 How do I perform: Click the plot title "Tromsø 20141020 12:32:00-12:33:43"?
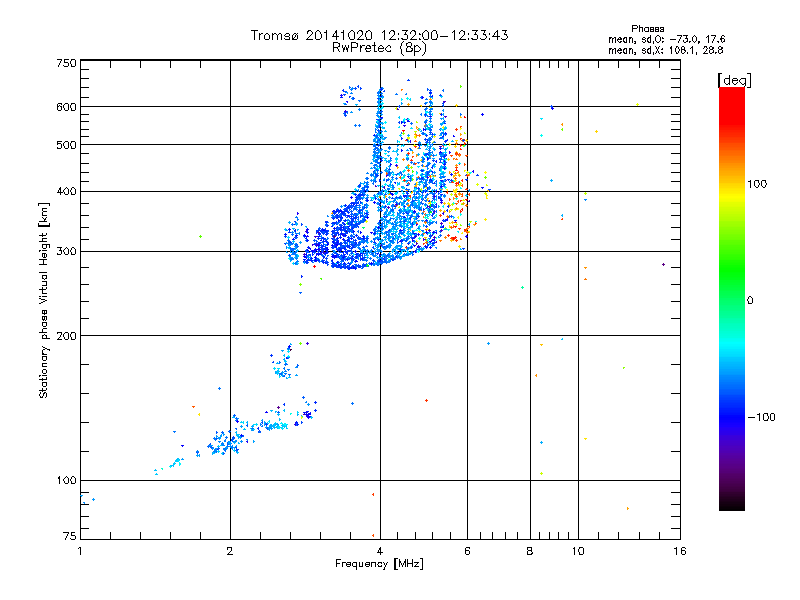click(379, 35)
